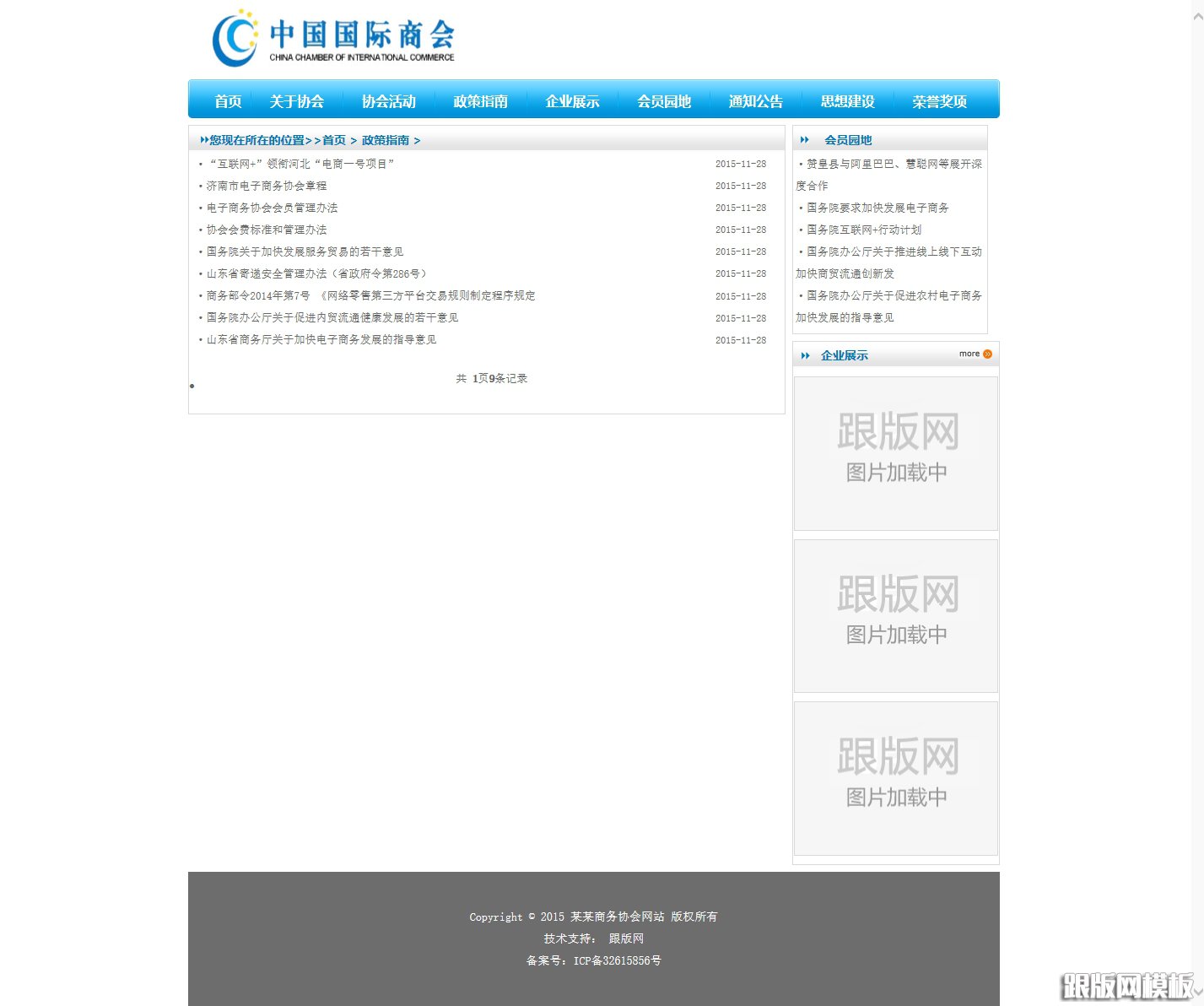Open 山东省商务厅关于加快电子商务发展的指导意见
This screenshot has width=1204, height=1006.
[x=321, y=339]
